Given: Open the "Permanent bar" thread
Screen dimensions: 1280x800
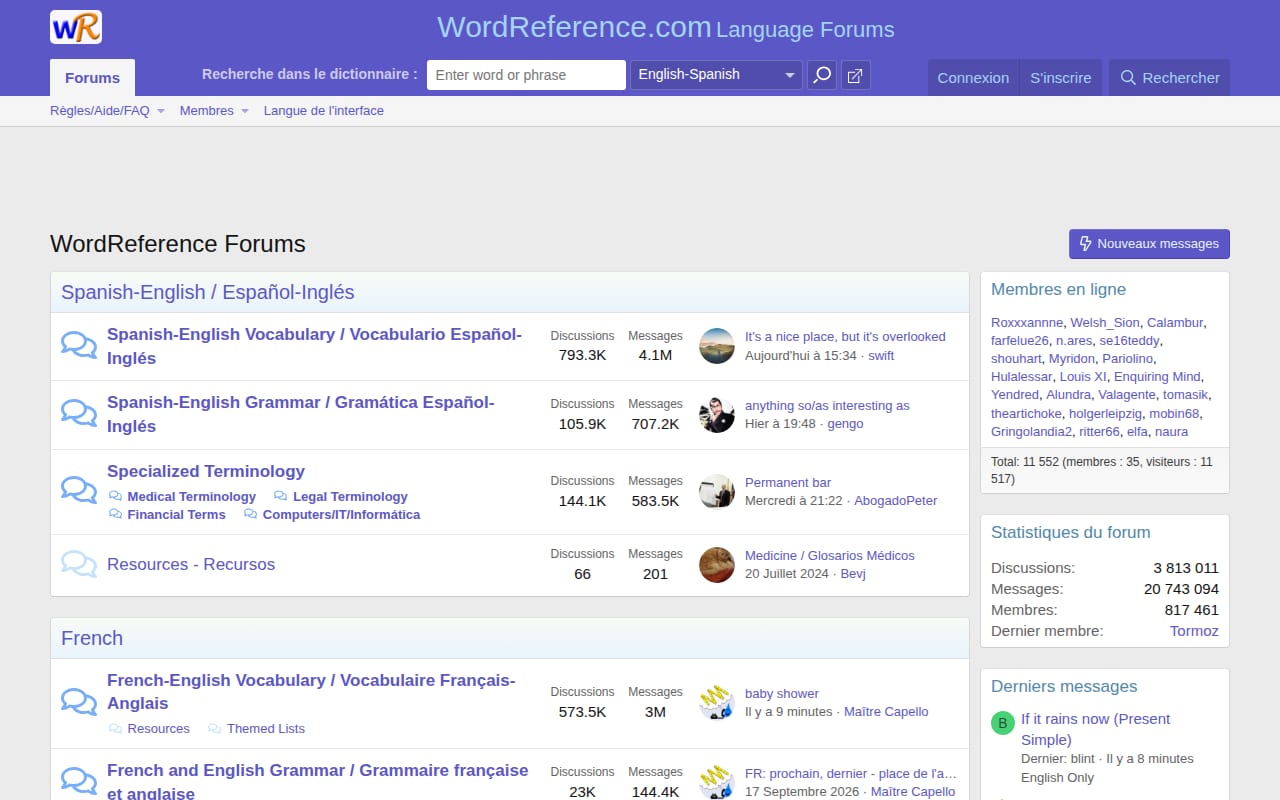Looking at the screenshot, I should (788, 483).
